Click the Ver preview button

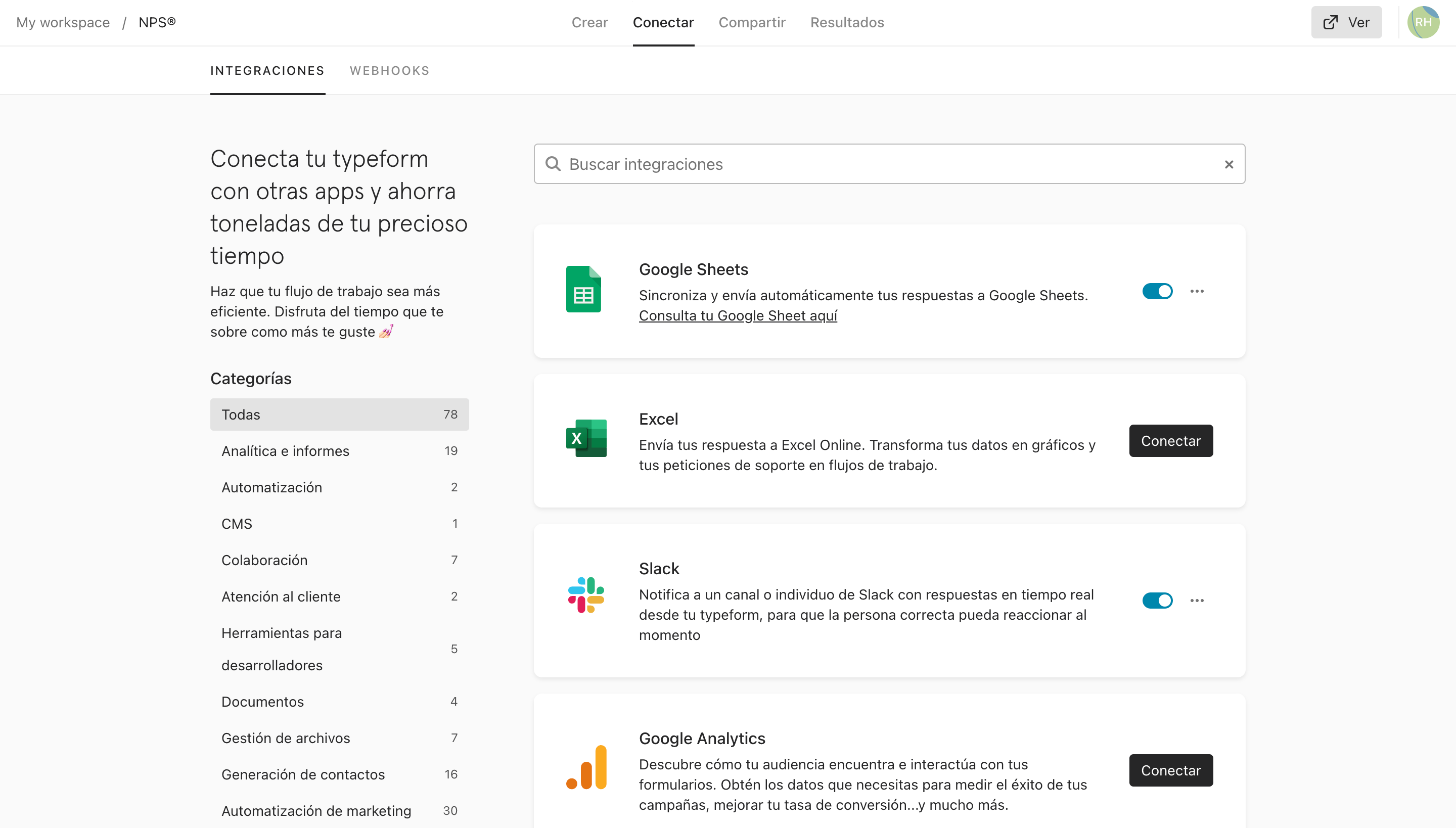1346,23
